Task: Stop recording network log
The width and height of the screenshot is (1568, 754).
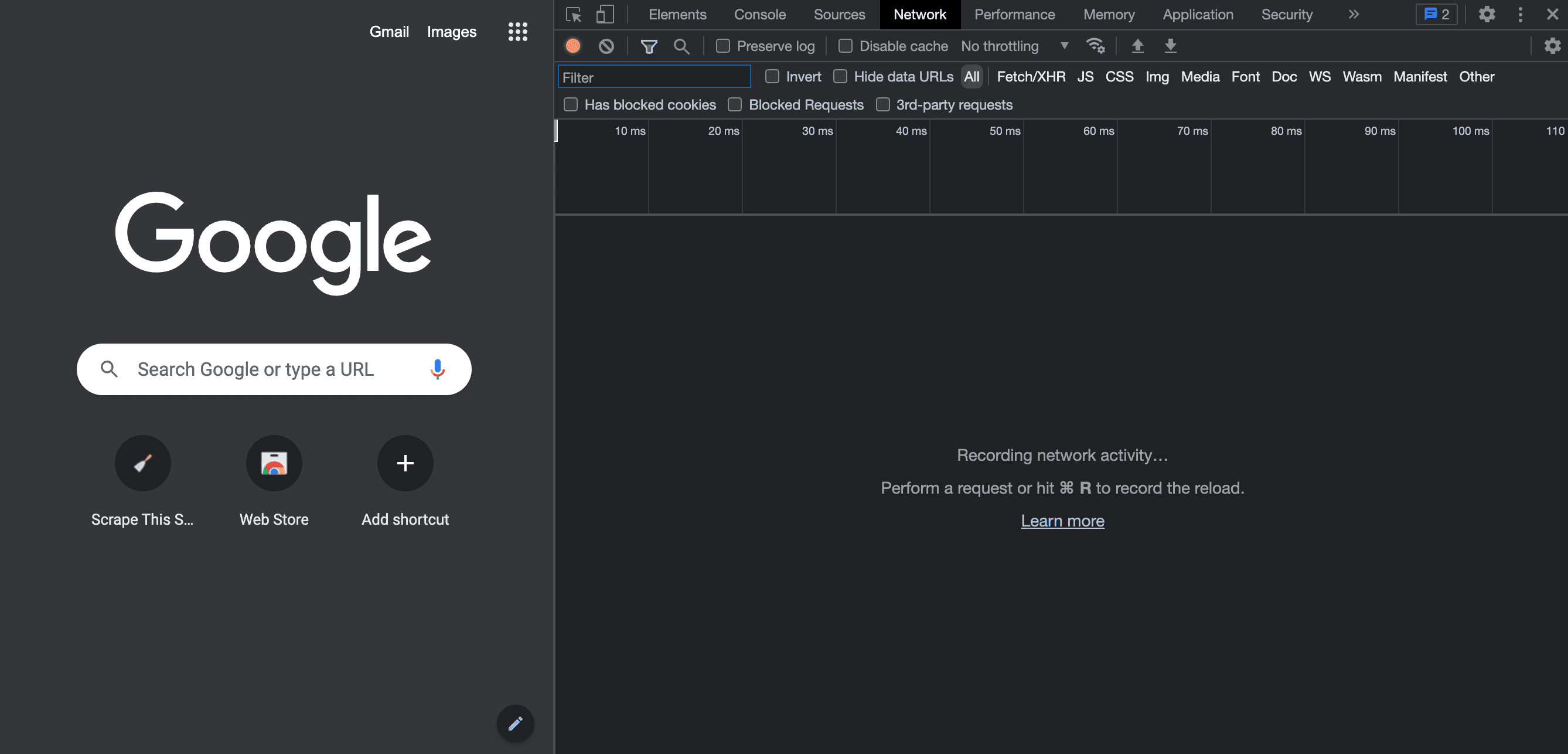Action: coord(573,46)
